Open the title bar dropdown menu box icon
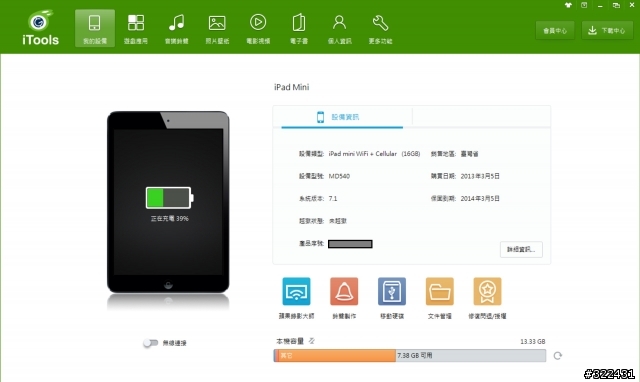Screen dimensions: 640x382 point(584,5)
